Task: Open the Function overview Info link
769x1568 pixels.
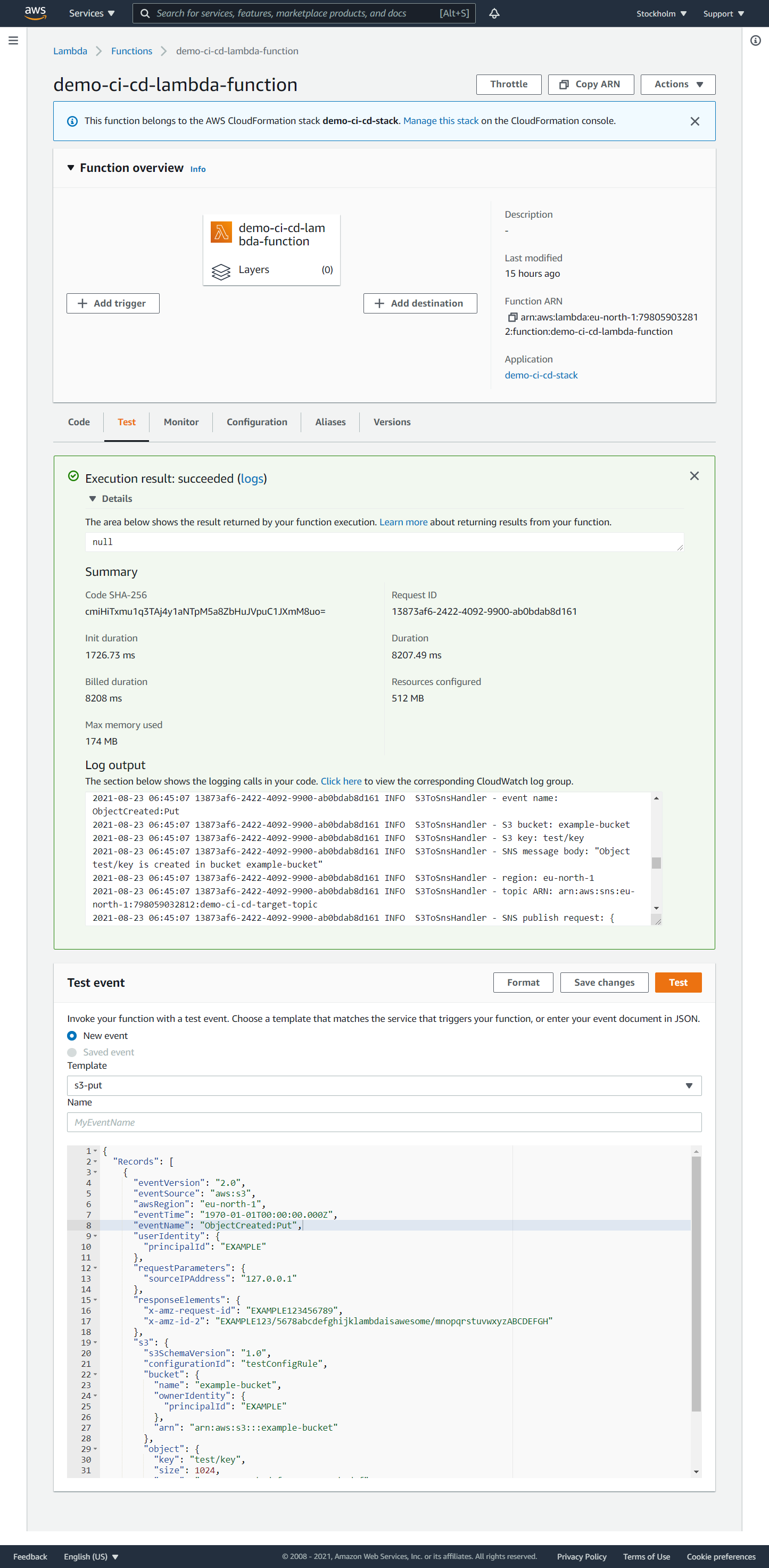Action: click(x=198, y=169)
